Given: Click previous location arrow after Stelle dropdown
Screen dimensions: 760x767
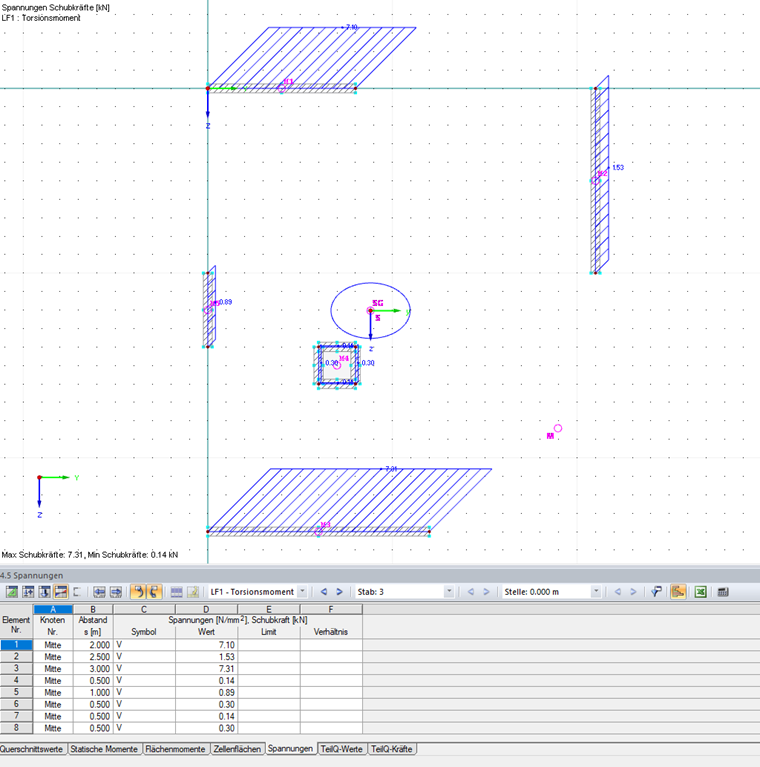Looking at the screenshot, I should point(618,592).
